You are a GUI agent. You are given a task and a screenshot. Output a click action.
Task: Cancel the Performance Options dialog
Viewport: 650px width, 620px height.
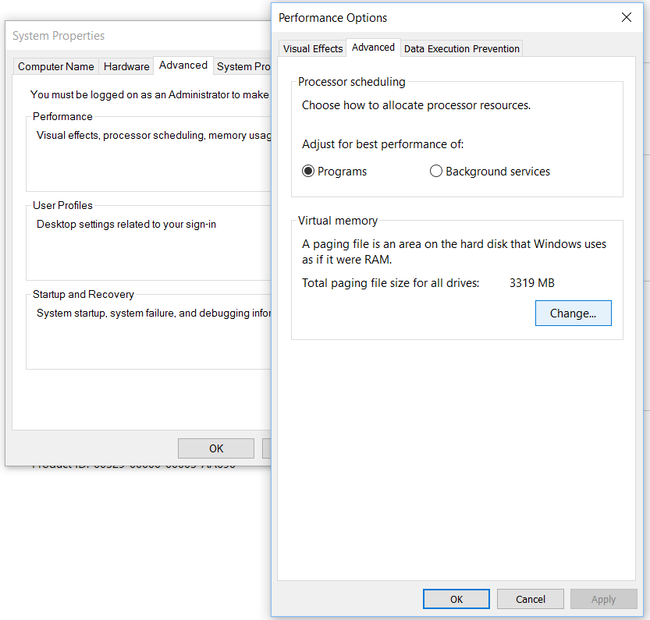click(530, 599)
